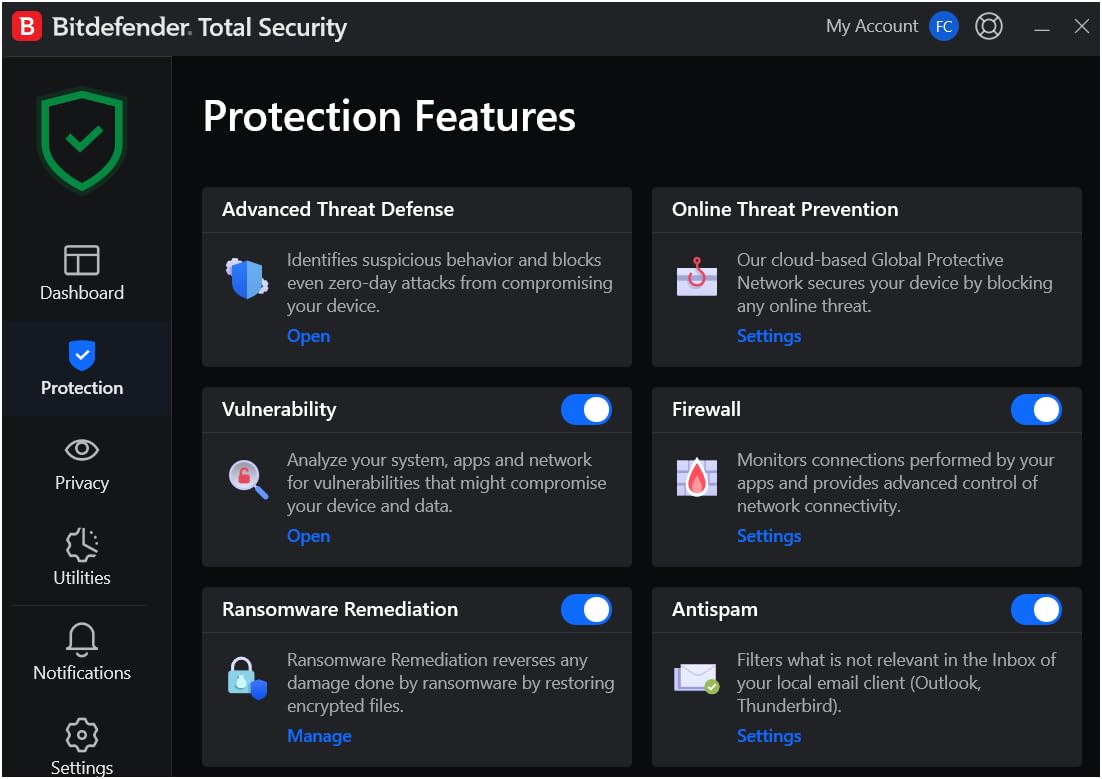Image resolution: width=1102 pixels, height=779 pixels.
Task: Click Manage under Ransomware Remediation
Action: coord(319,736)
